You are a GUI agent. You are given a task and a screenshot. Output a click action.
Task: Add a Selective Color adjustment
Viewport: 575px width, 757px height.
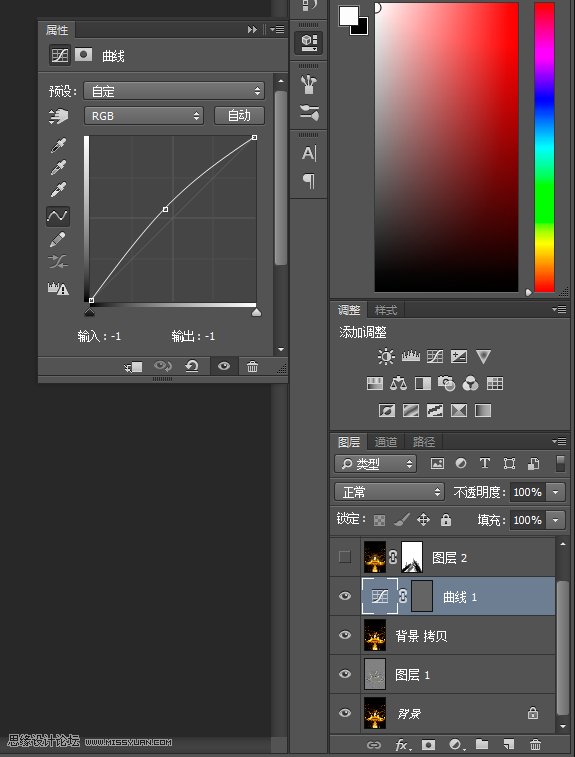(x=459, y=411)
